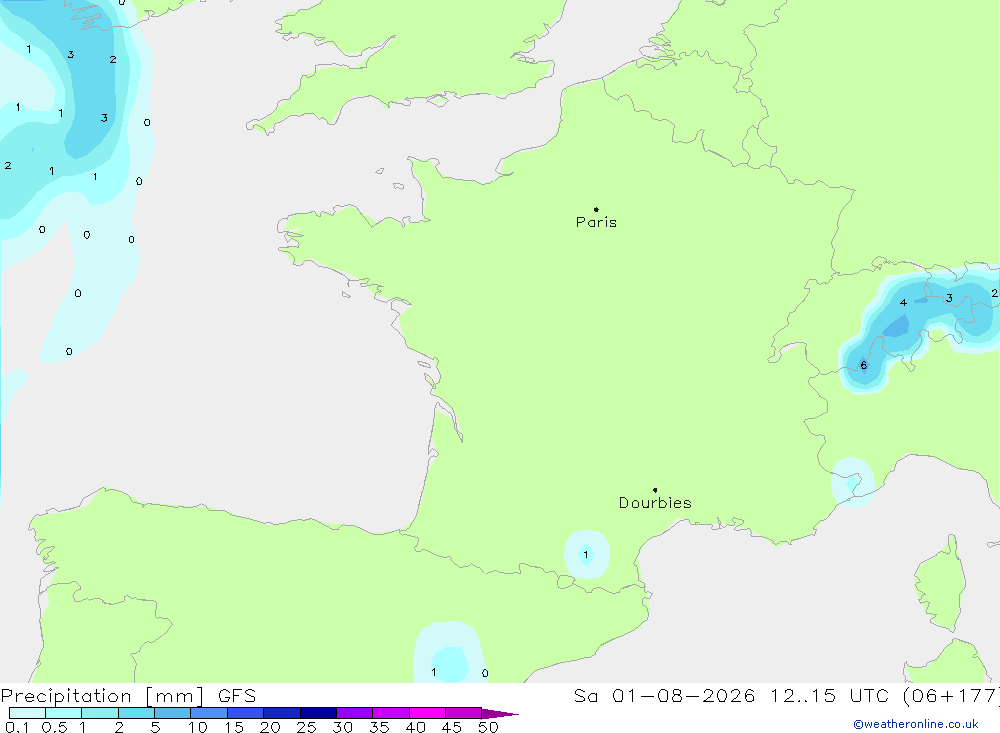Click the GFS model label
The height and width of the screenshot is (733, 1000).
click(237, 695)
